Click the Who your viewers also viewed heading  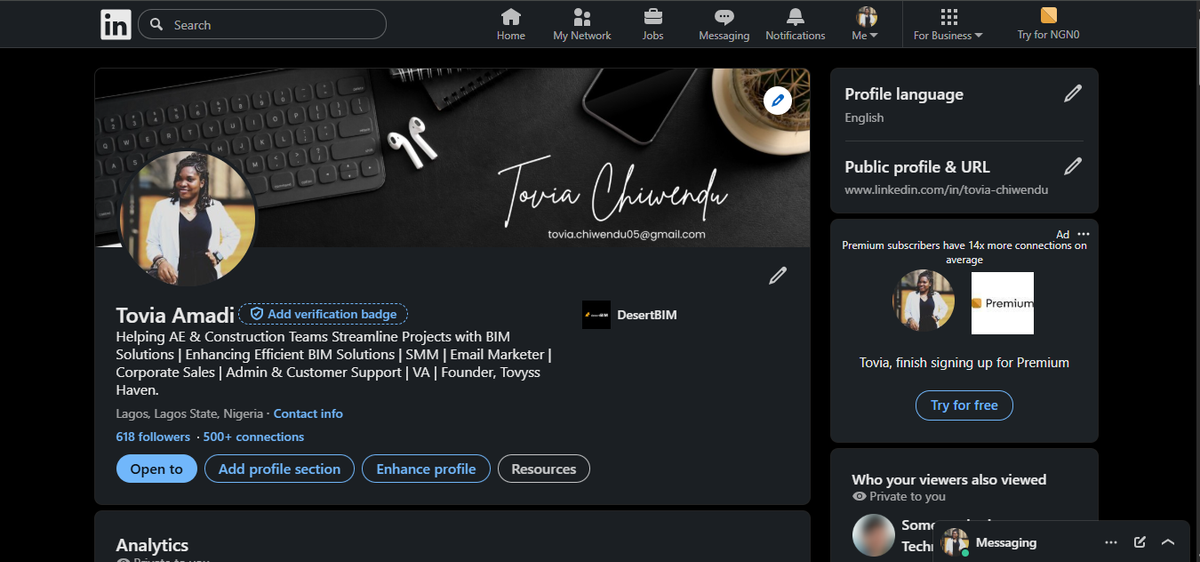[x=949, y=480]
